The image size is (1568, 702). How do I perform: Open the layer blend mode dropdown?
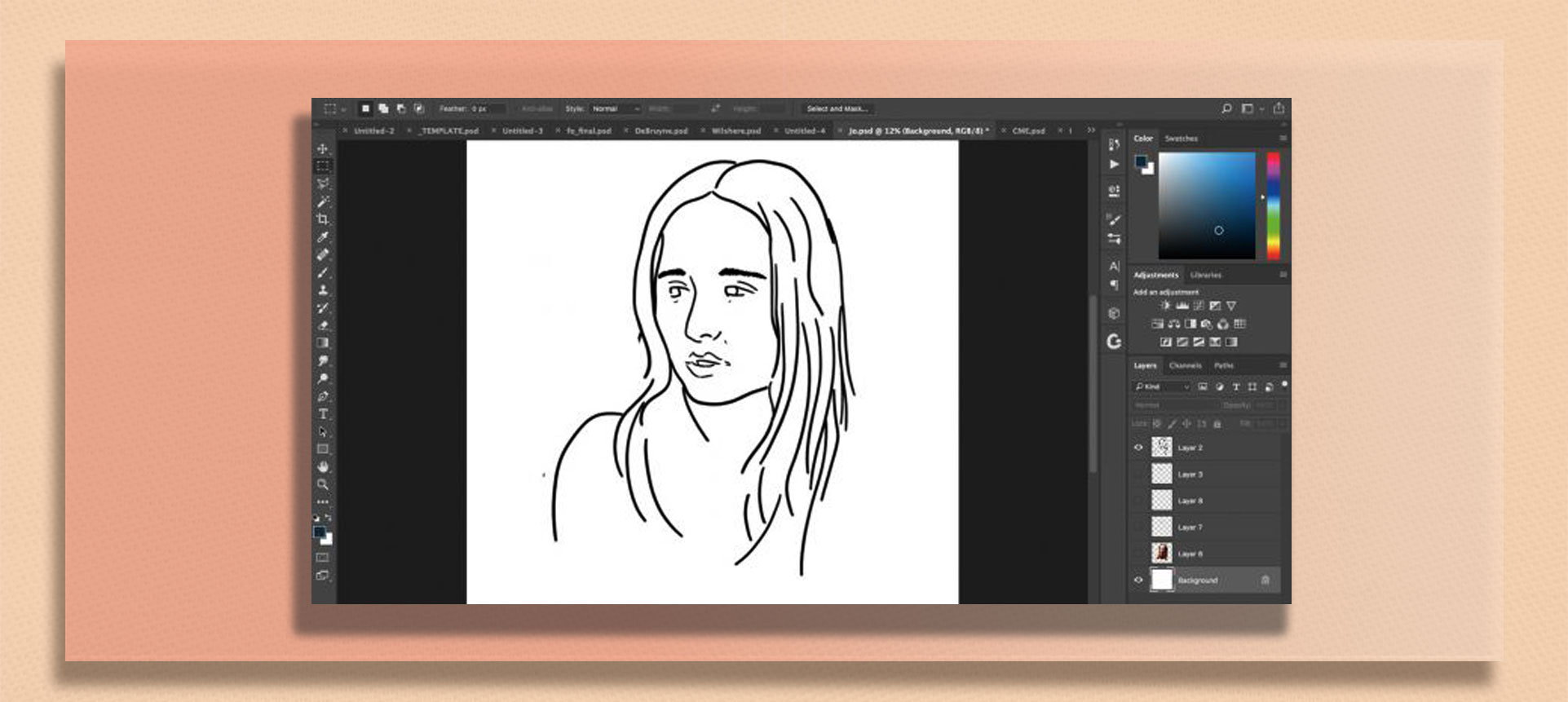click(1174, 404)
